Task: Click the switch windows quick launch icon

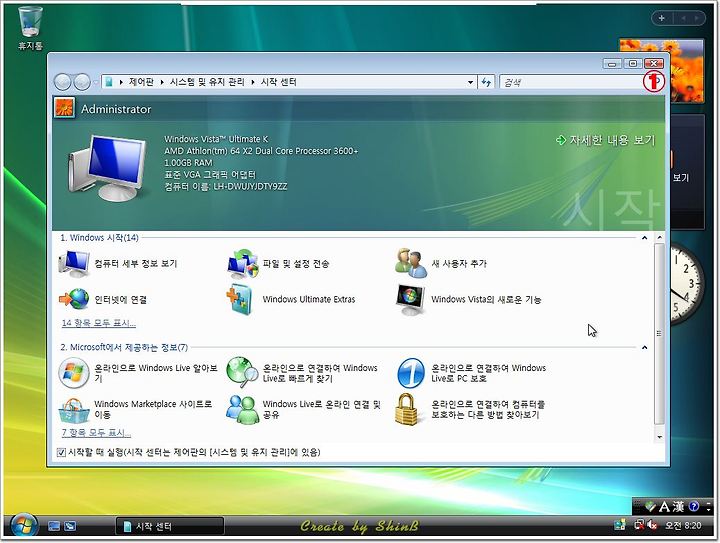Action: pos(70,526)
